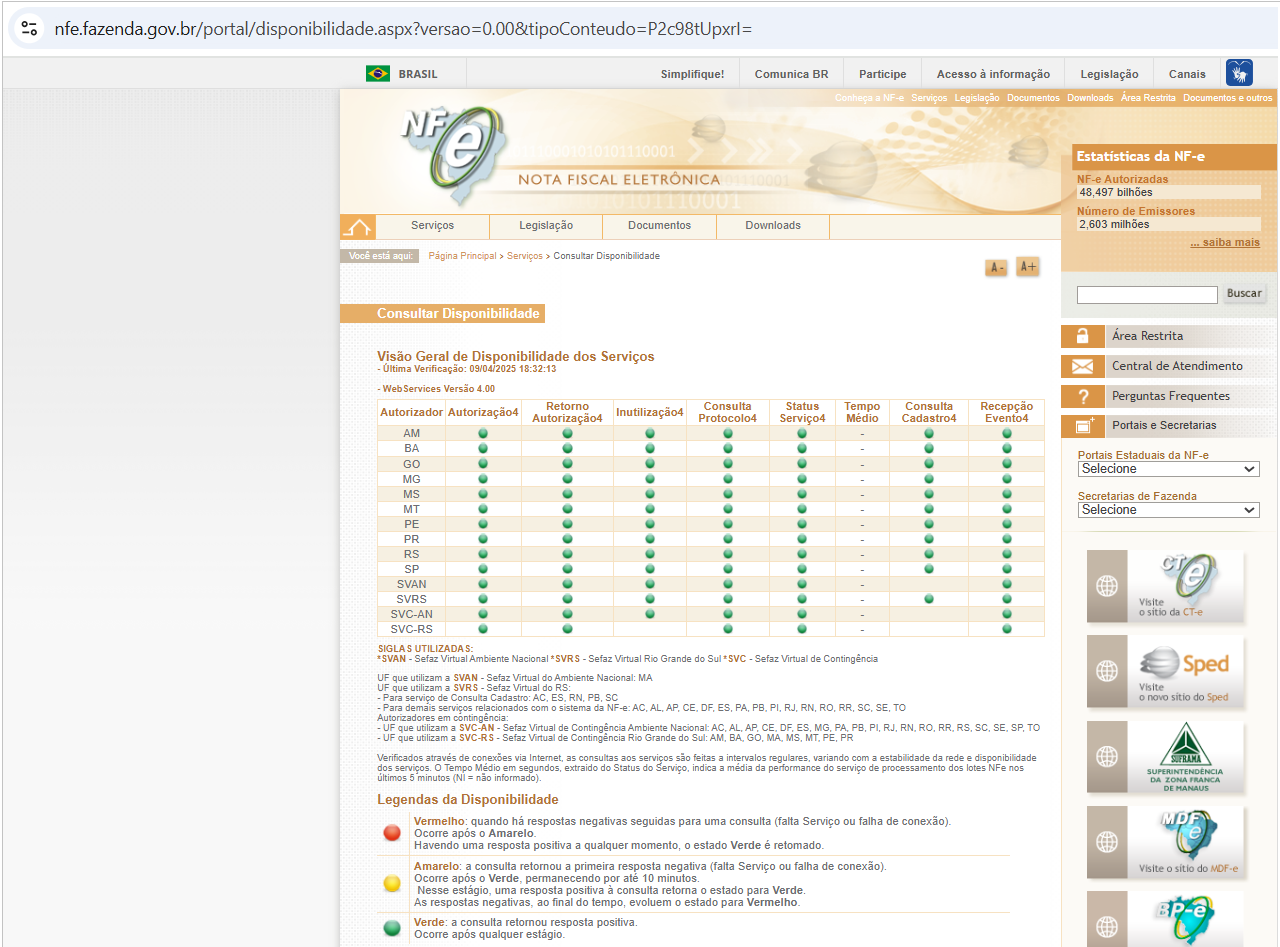
Task: Expand Portais Estaduais da NF-e dropdown
Action: coord(1168,469)
